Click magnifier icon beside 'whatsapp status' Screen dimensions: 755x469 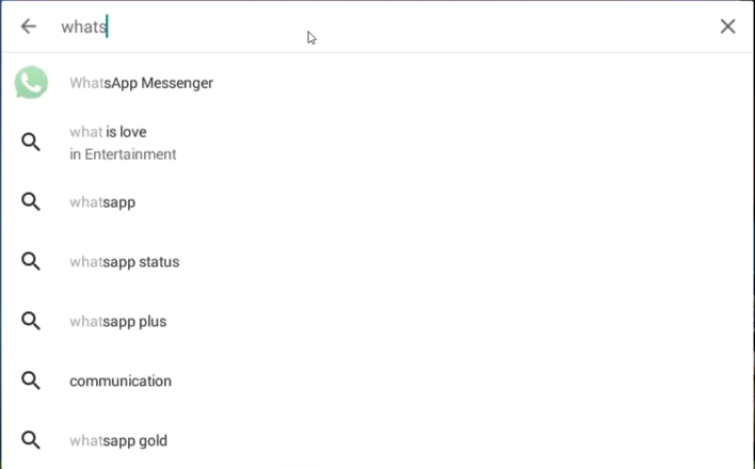click(x=31, y=261)
